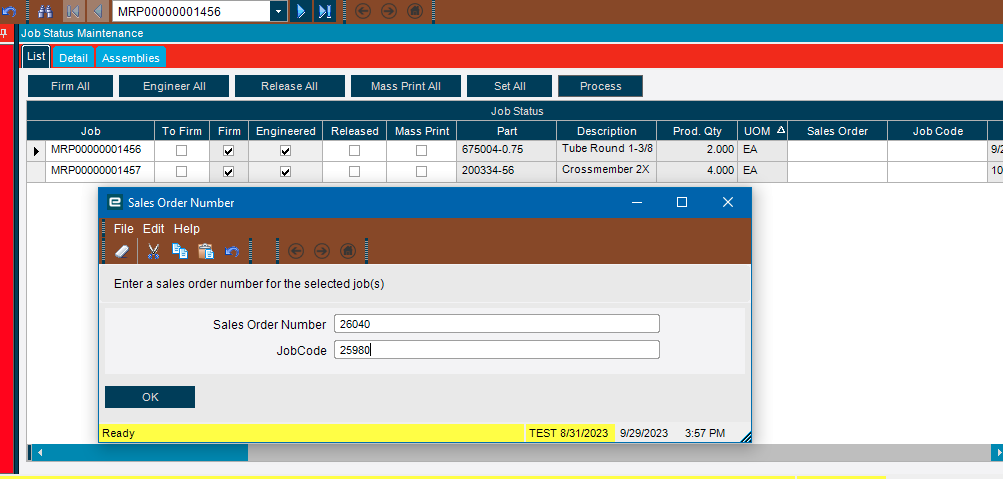Click the pin icon on left edge

4,34
